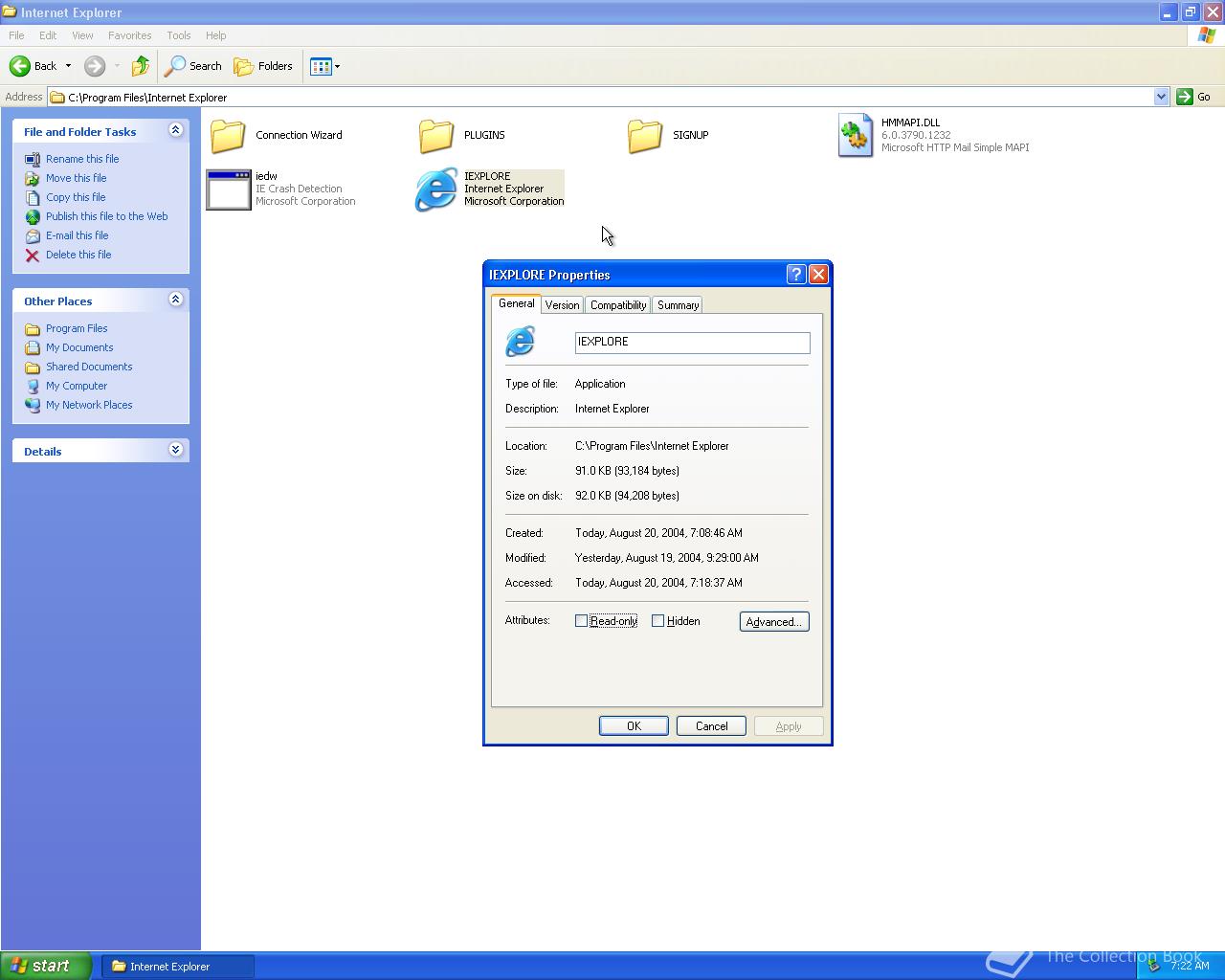The height and width of the screenshot is (980, 1225).
Task: Open the Forward history dropdown arrow
Action: click(117, 66)
